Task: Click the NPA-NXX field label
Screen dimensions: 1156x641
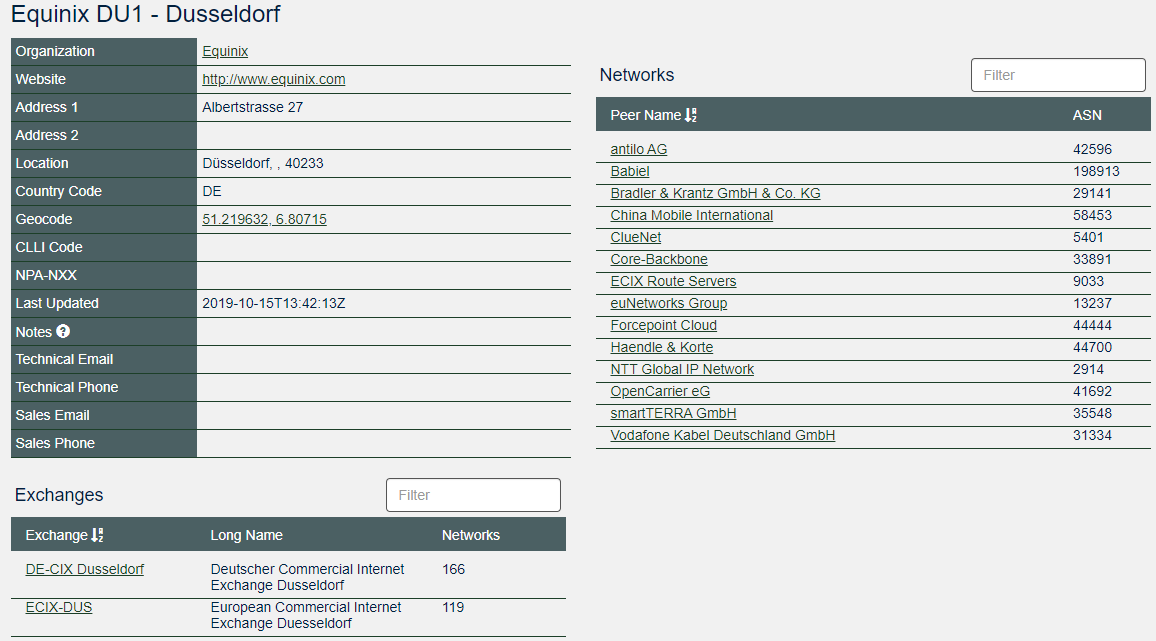Action: 46,275
